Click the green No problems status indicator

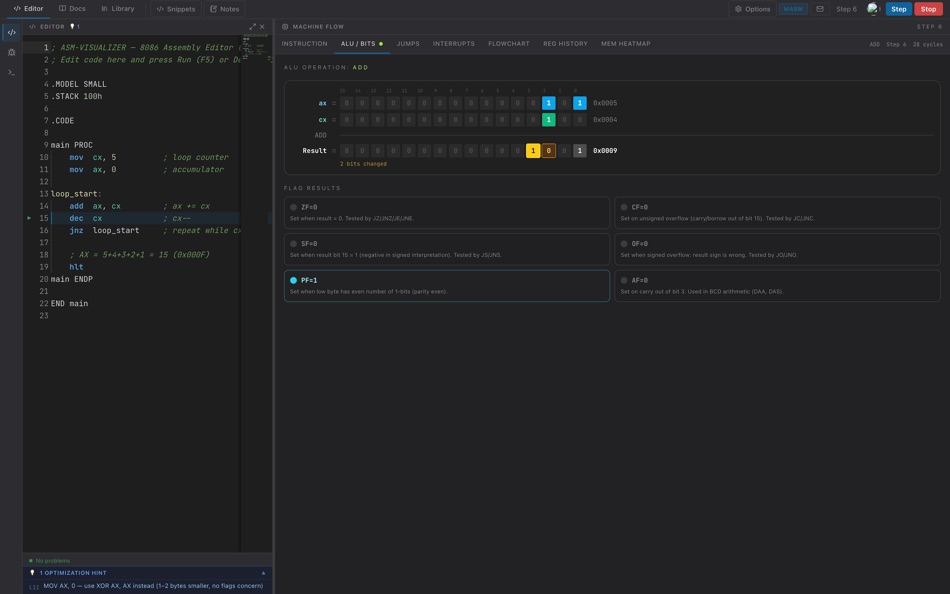point(50,561)
